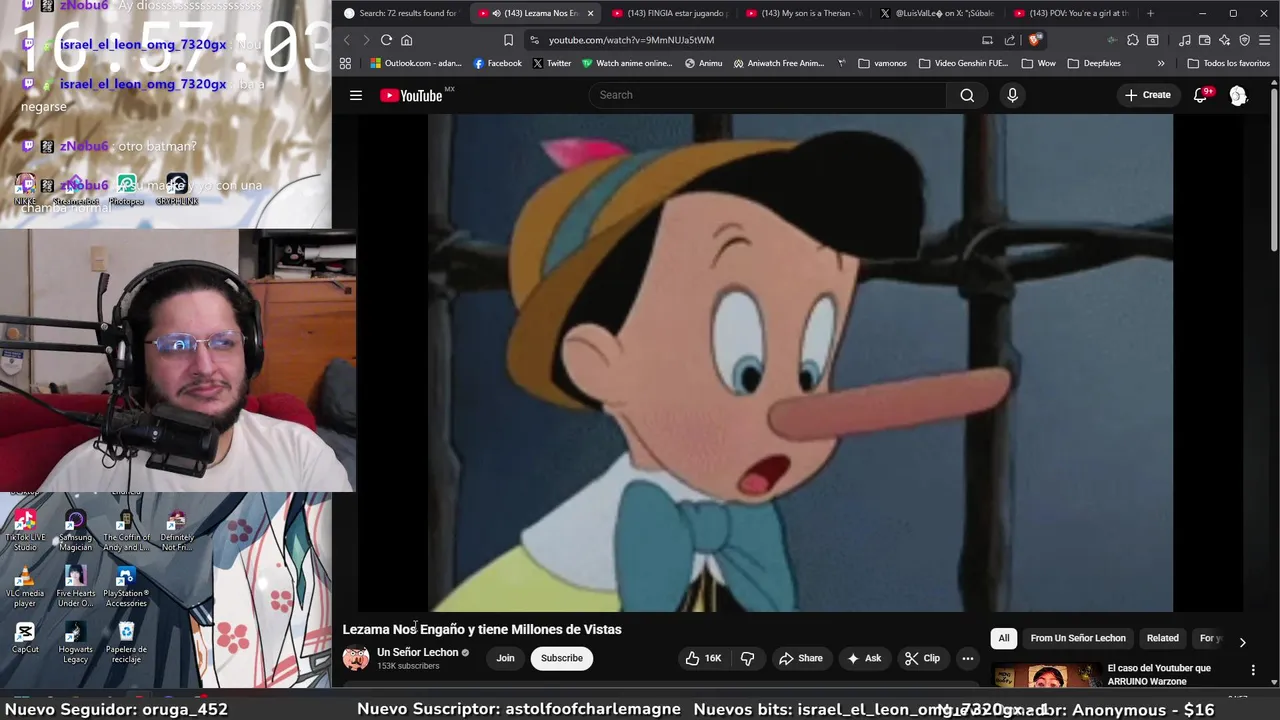Click the Pinocchio video player frame

(800, 362)
